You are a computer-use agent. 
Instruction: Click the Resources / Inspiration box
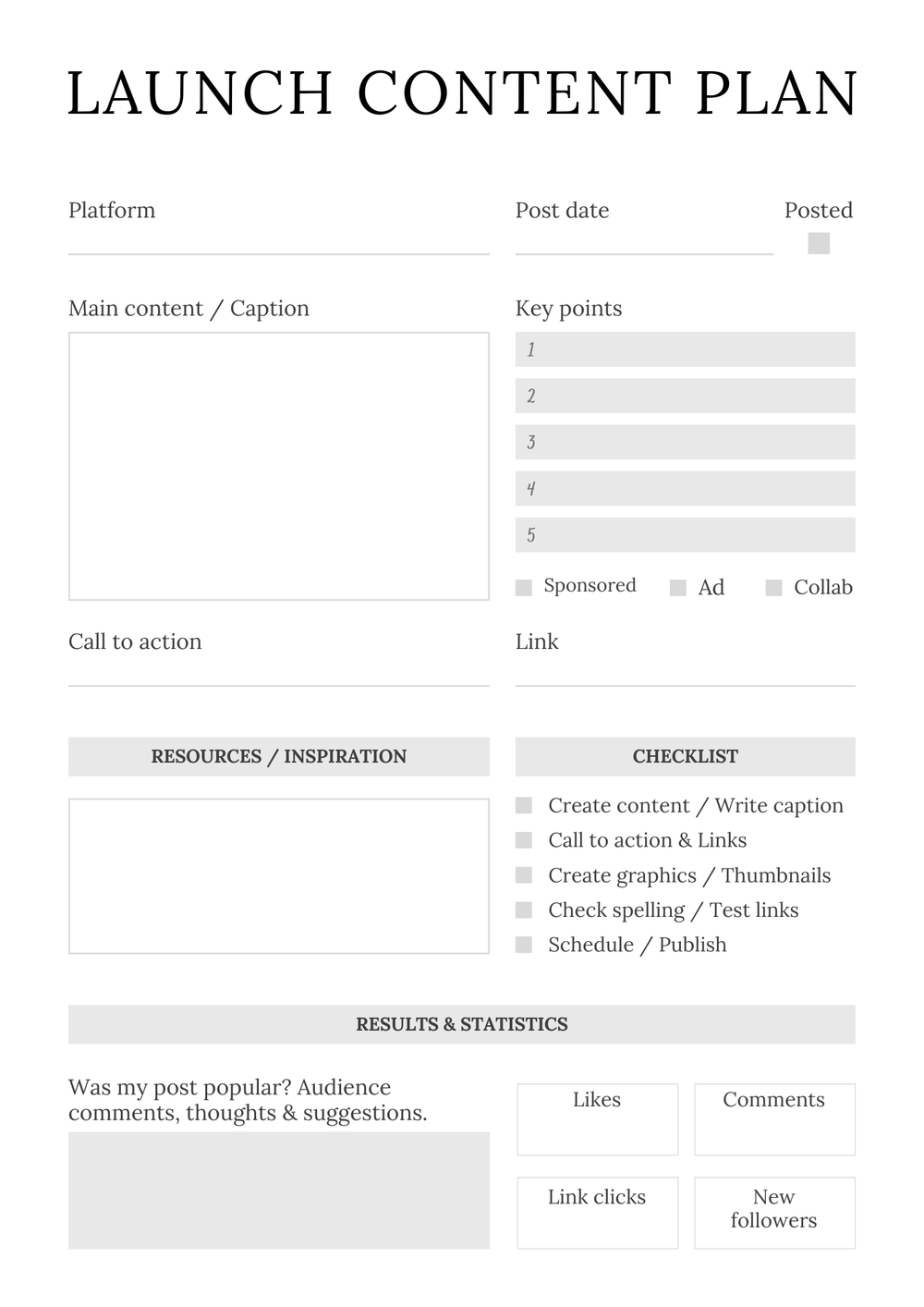click(278, 875)
